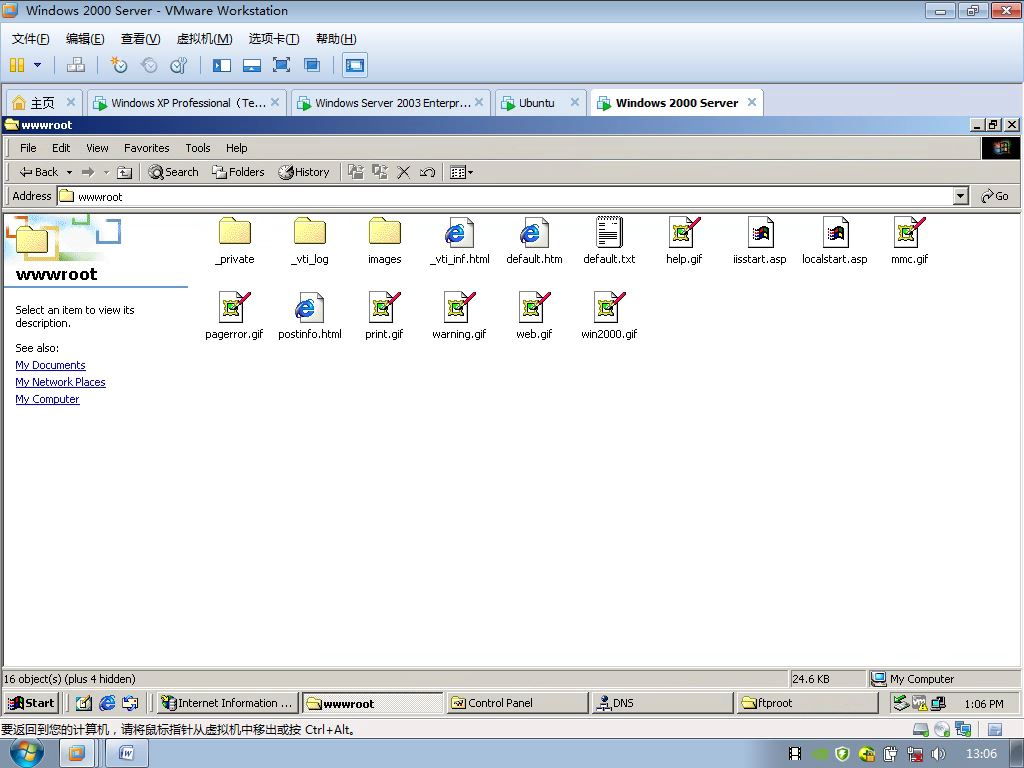
Task: Open VMware 虚拟机(M) menu
Action: pos(204,39)
